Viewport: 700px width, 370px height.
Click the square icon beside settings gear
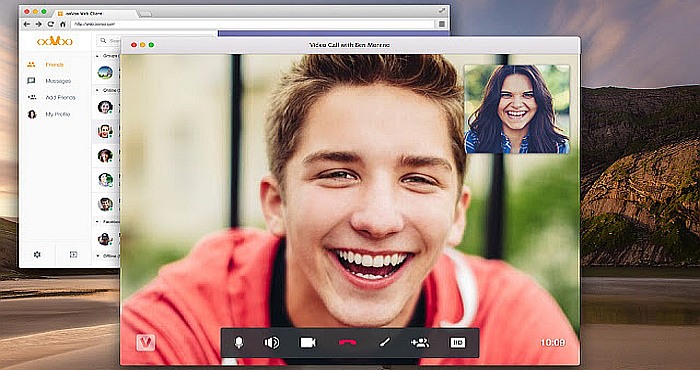(73, 254)
